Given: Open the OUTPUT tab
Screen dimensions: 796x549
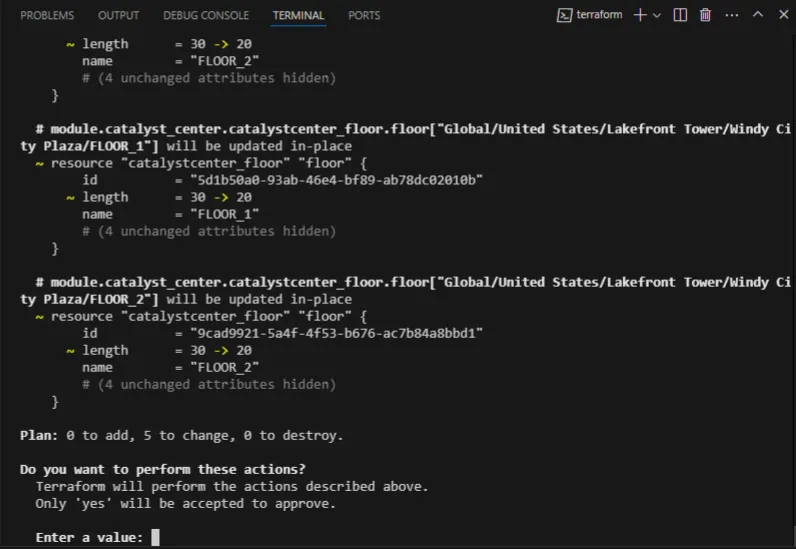Looking at the screenshot, I should pos(119,16).
